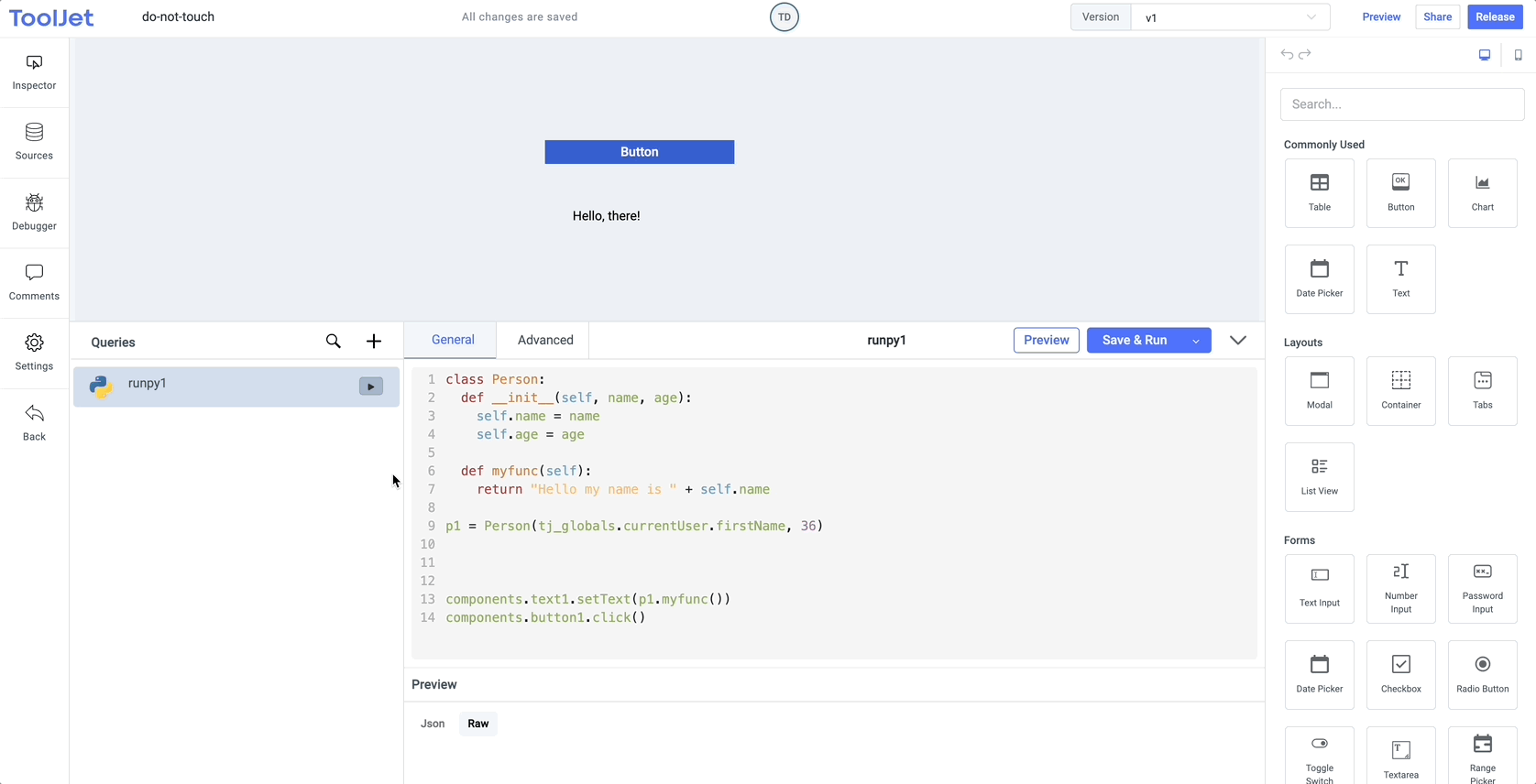Switch to desktop layout view

(1485, 55)
